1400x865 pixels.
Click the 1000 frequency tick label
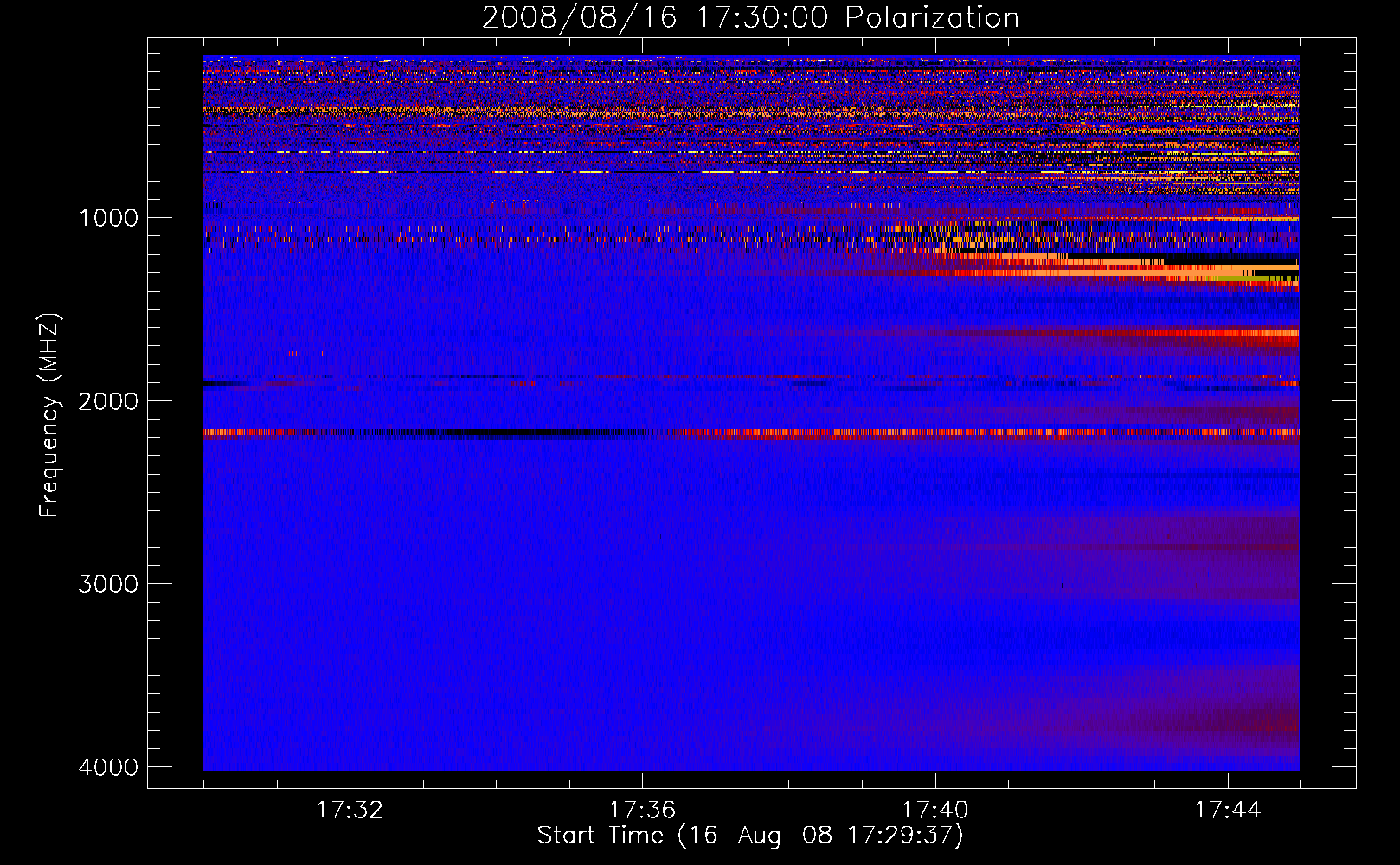click(x=108, y=218)
